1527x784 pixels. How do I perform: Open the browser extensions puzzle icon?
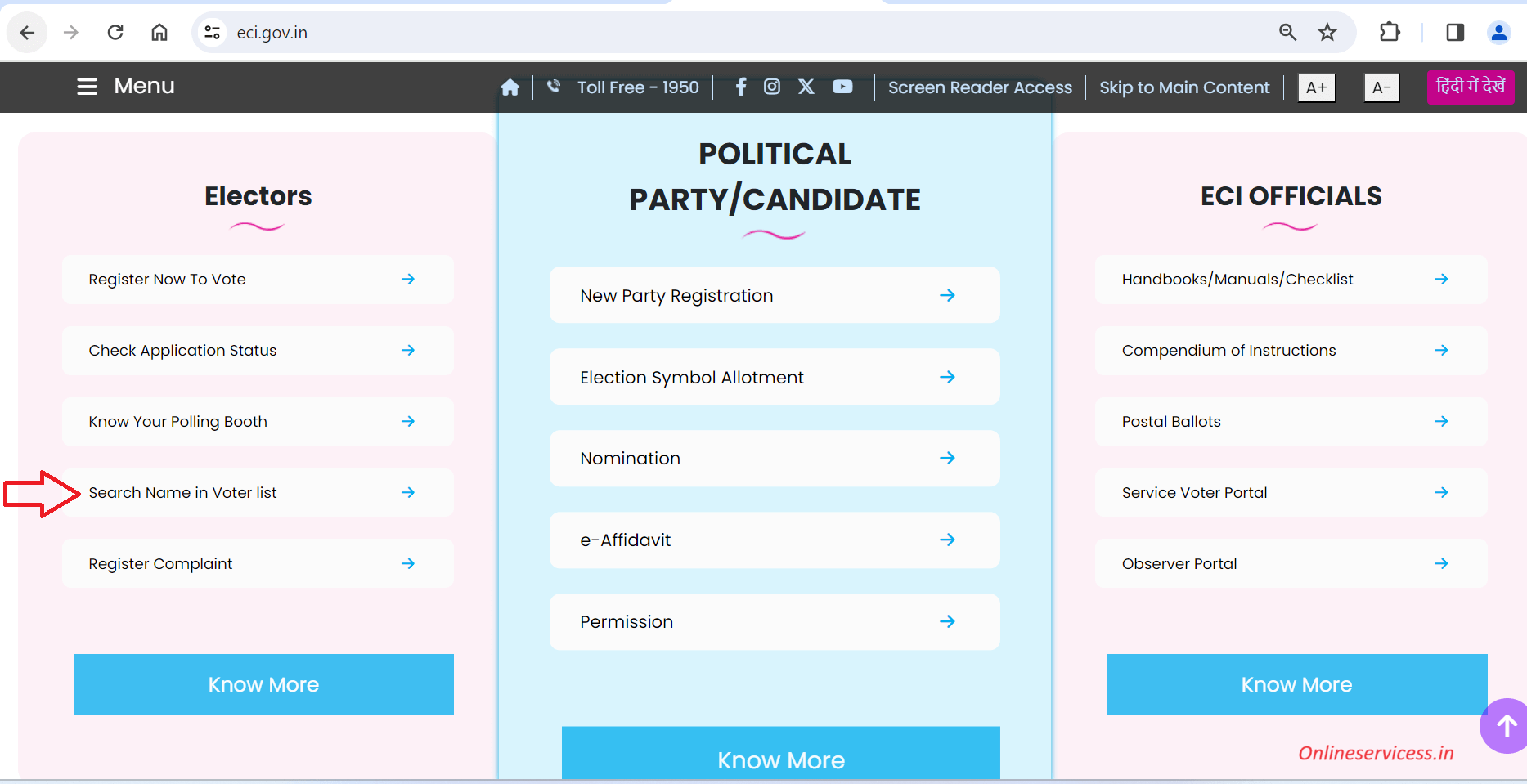click(x=1390, y=33)
